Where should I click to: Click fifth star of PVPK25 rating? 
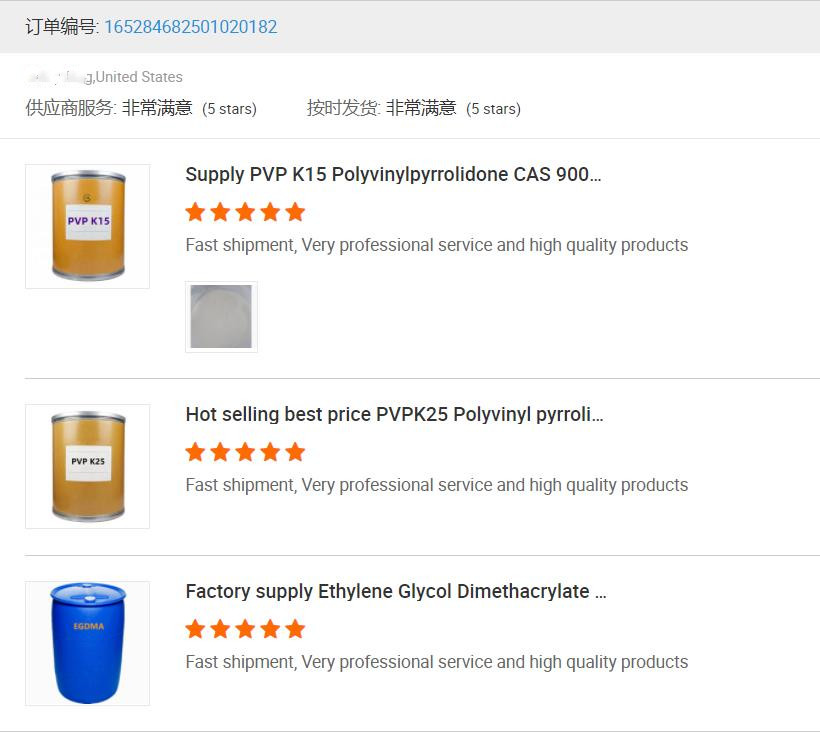[295, 452]
